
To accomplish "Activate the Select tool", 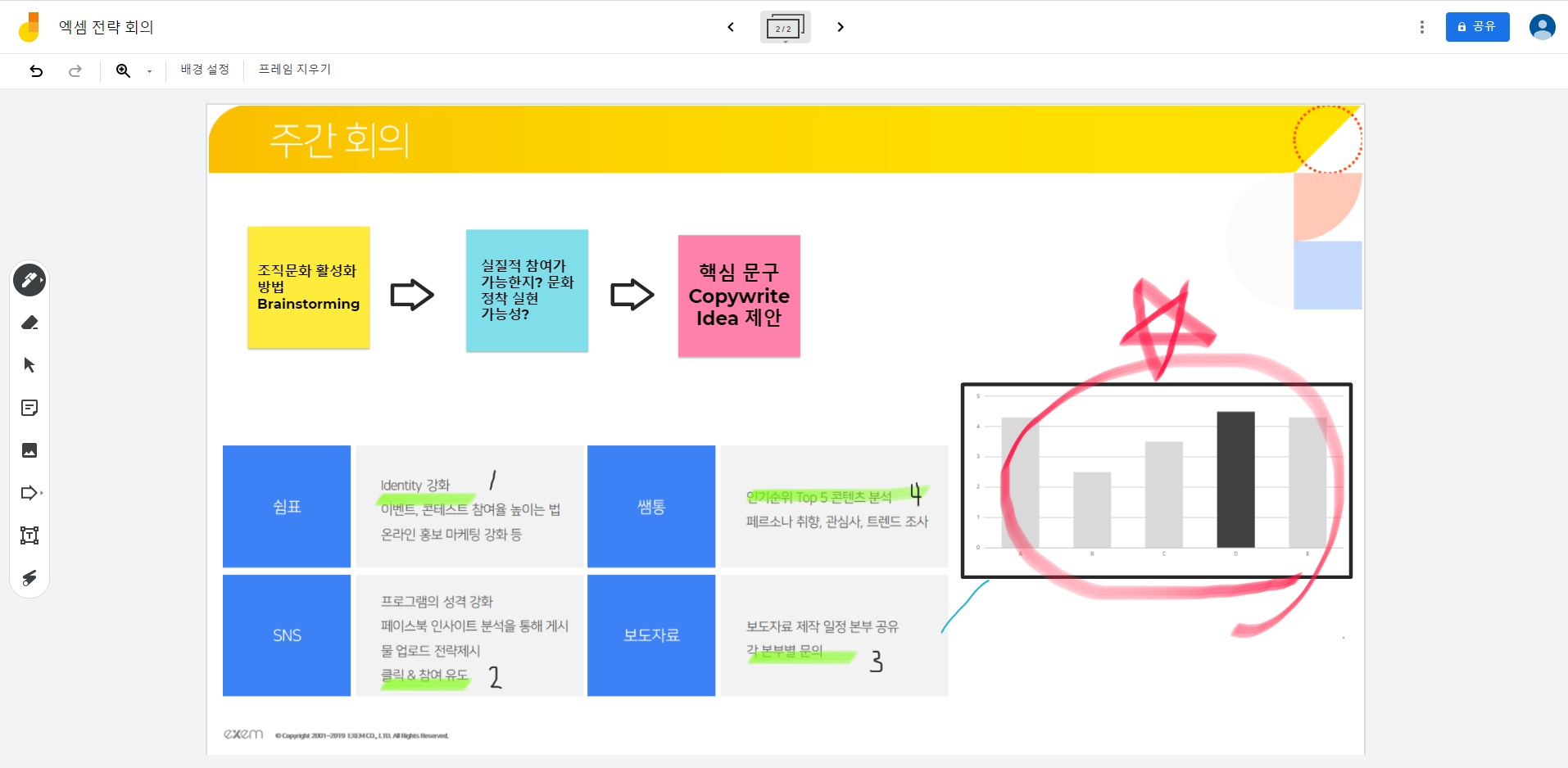I will pos(29,364).
